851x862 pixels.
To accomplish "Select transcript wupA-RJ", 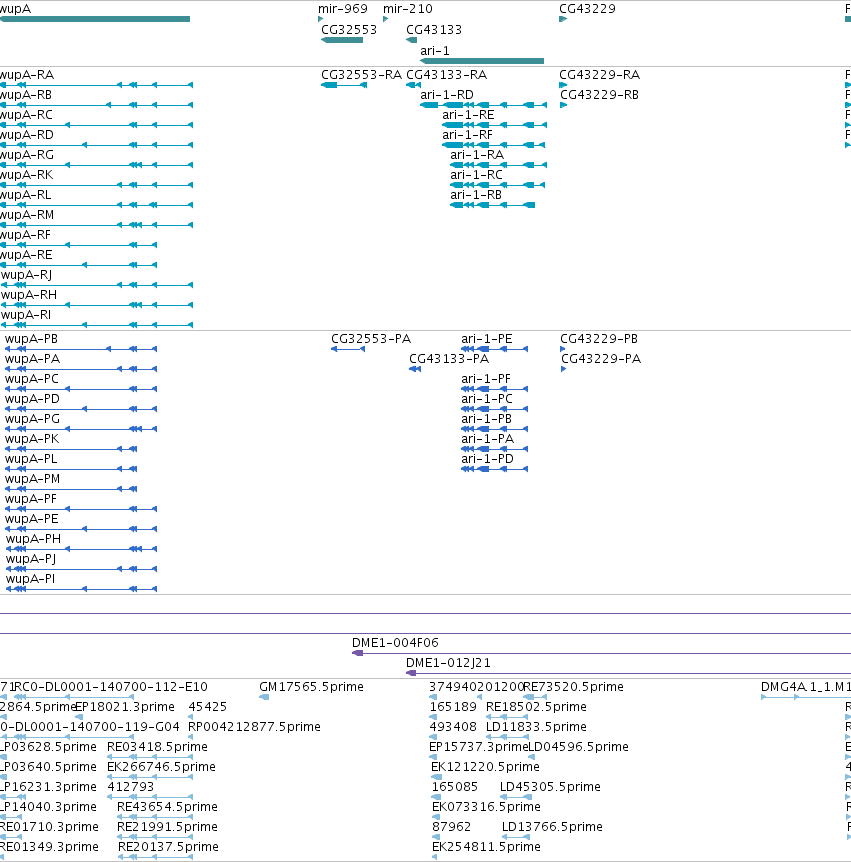I will [x=97, y=285].
